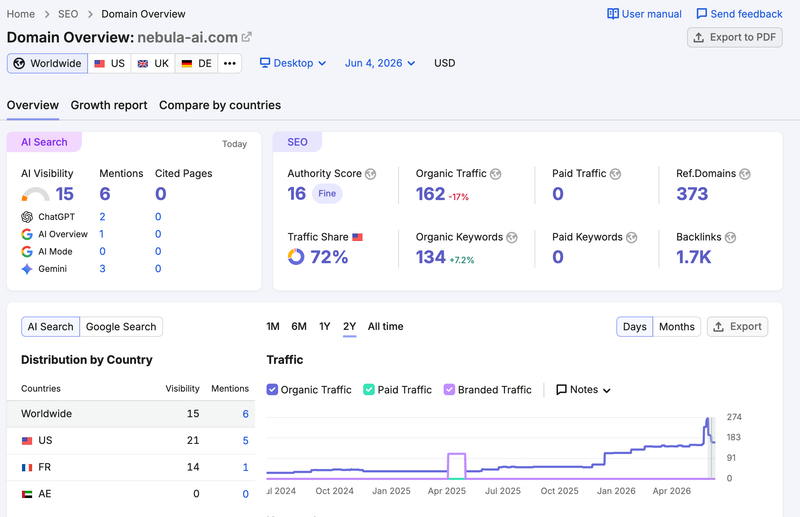Click AE flag in country distribution table
This screenshot has height=517, width=800.
click(27, 494)
